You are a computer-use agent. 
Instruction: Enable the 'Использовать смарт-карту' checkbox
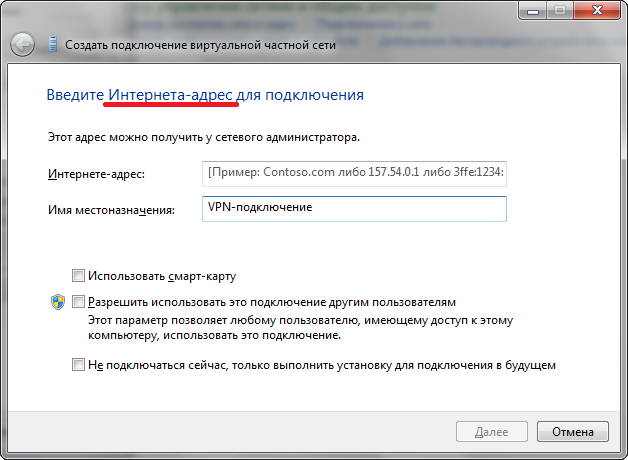pyautogui.click(x=79, y=275)
